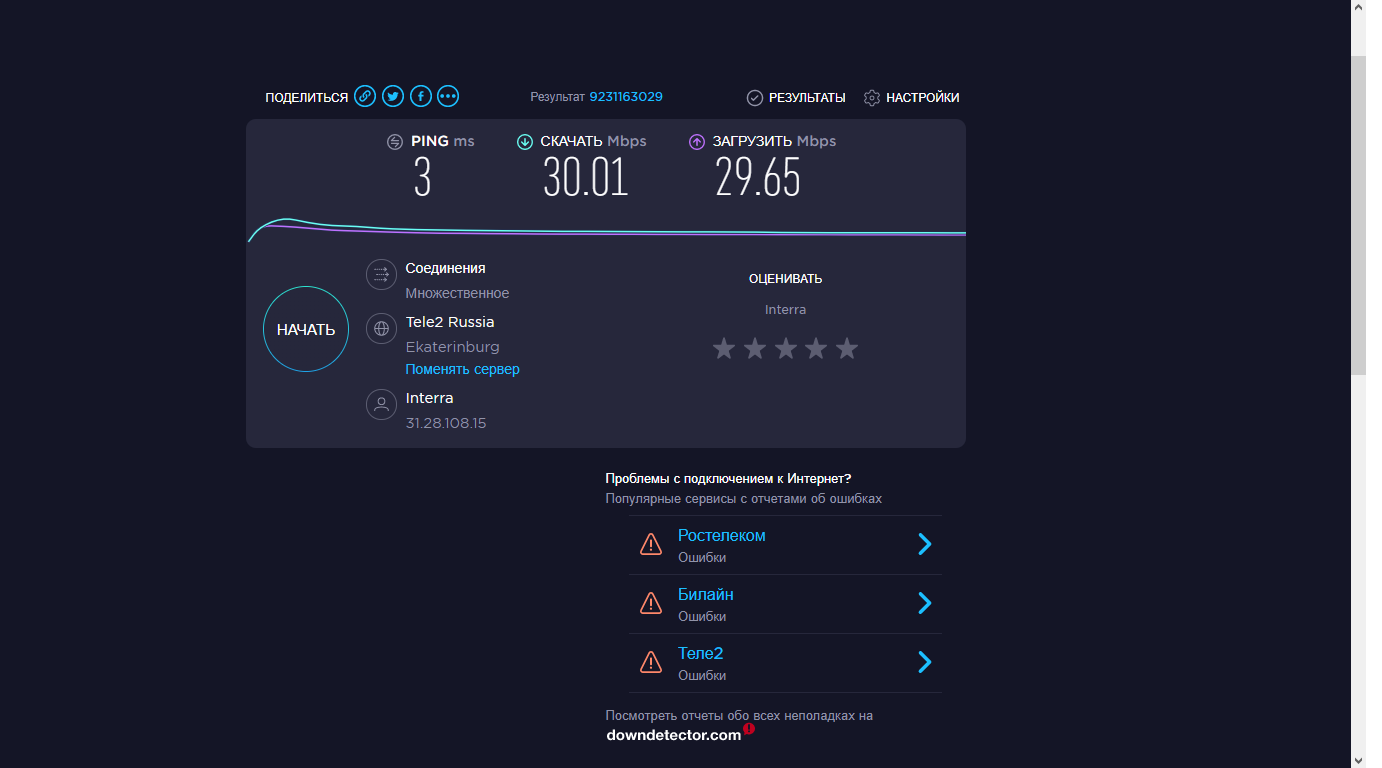Click the user icon beside Interra
Viewport: 1382px width, 768px height.
(x=381, y=404)
